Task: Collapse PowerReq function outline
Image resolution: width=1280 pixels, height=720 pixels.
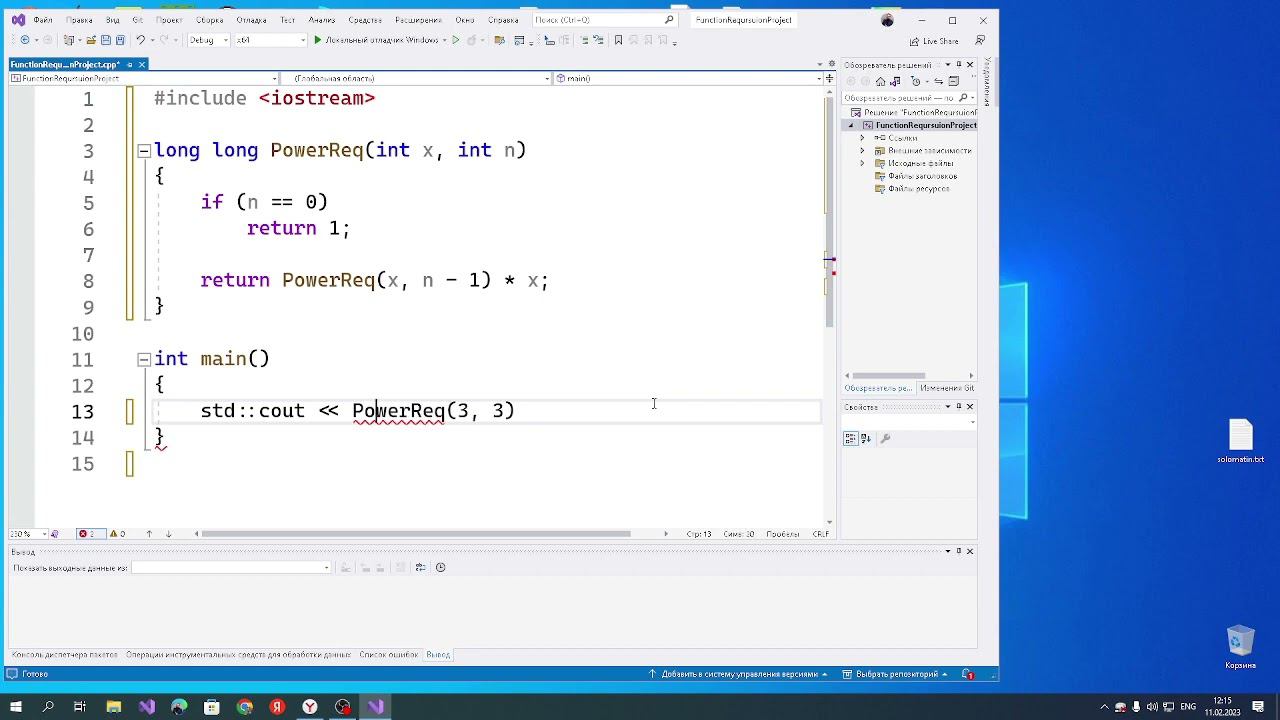Action: [x=144, y=151]
